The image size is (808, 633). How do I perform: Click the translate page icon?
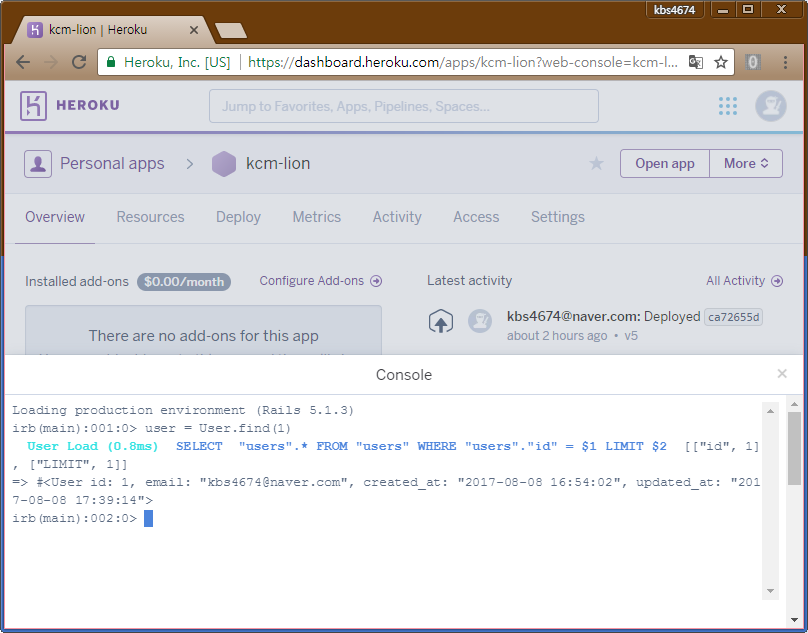click(x=696, y=62)
